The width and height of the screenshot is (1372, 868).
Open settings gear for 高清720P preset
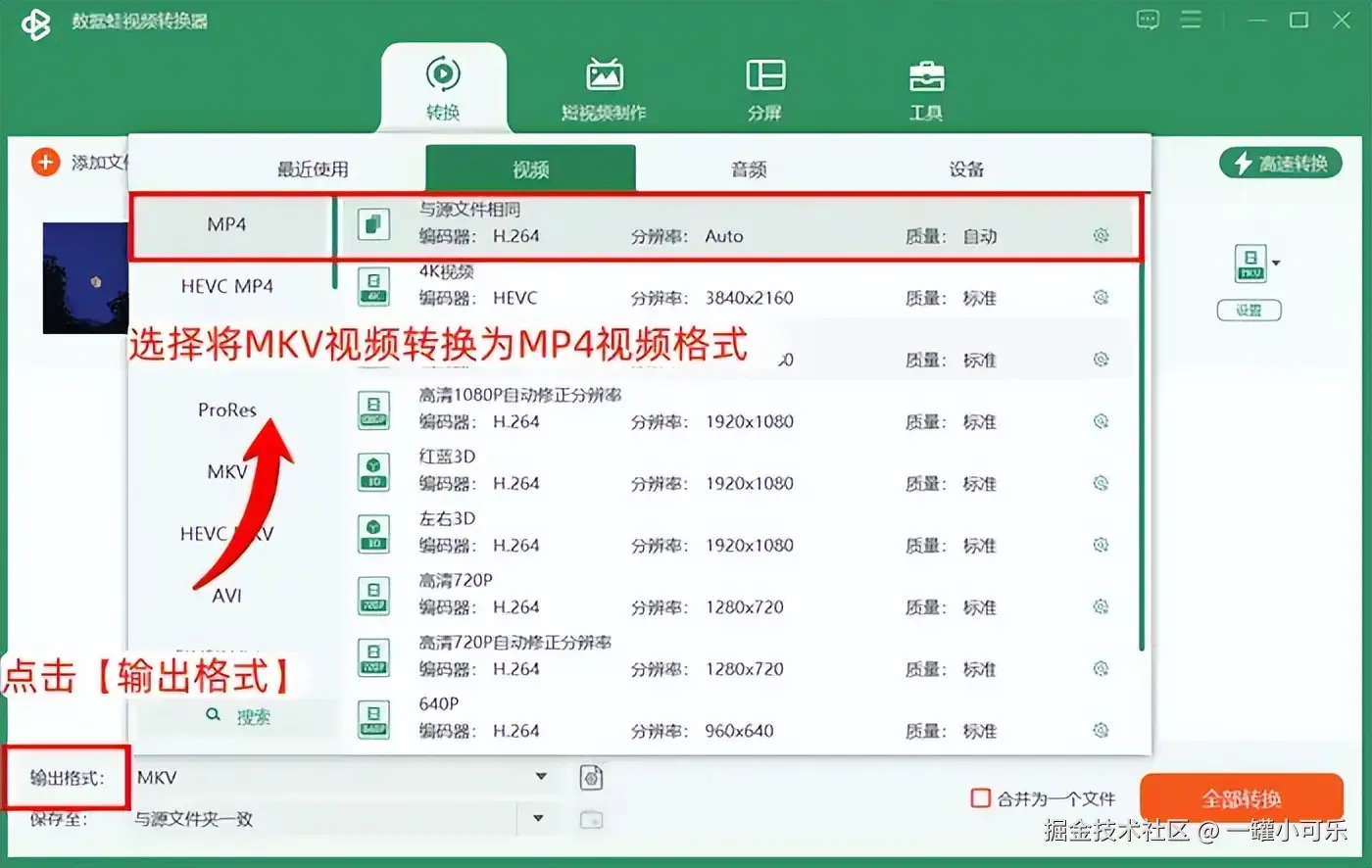pyautogui.click(x=1101, y=606)
